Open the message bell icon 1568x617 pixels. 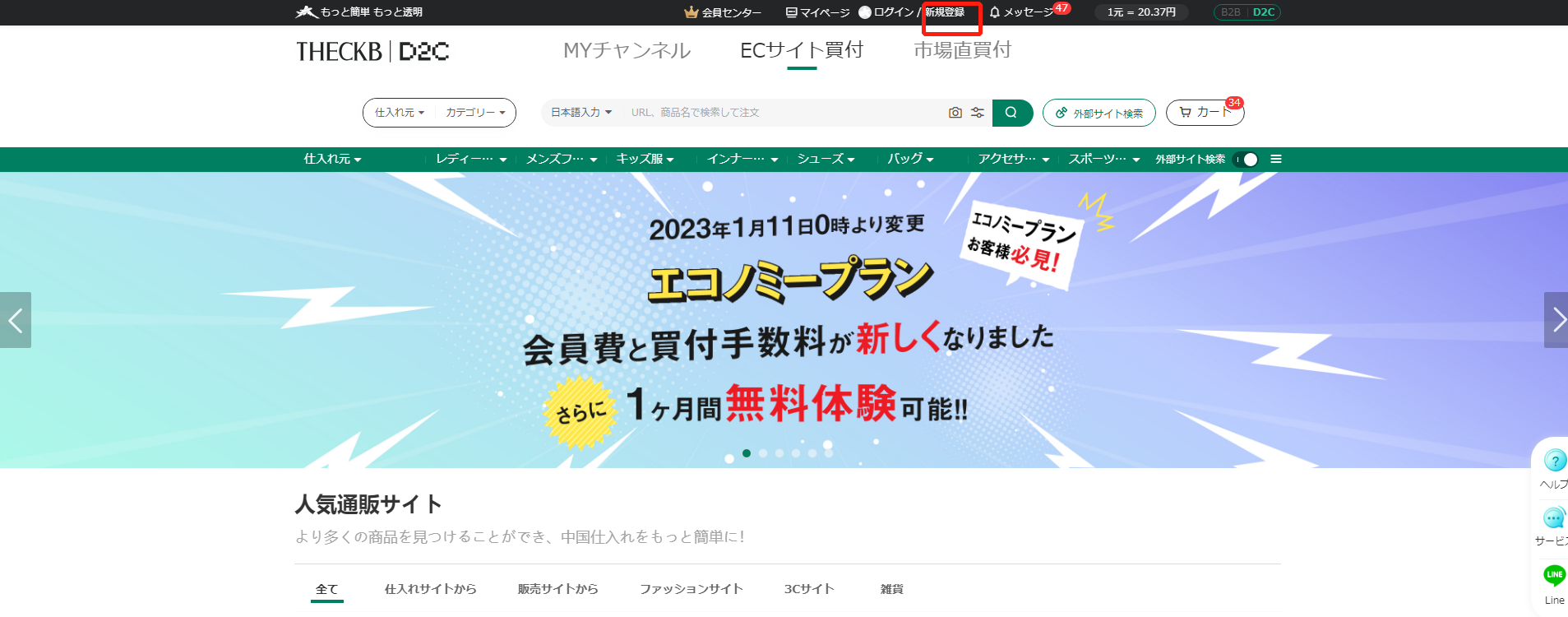click(x=995, y=12)
